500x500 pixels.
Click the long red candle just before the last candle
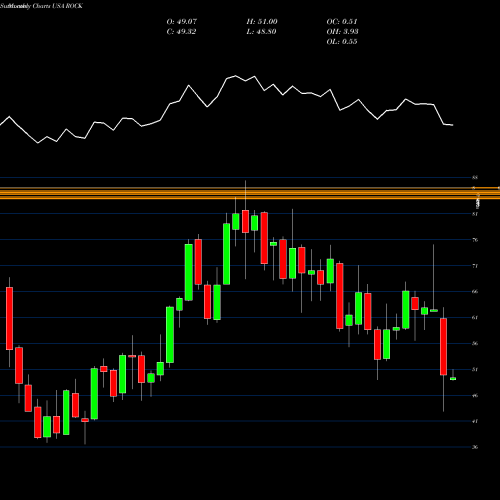coord(443,347)
